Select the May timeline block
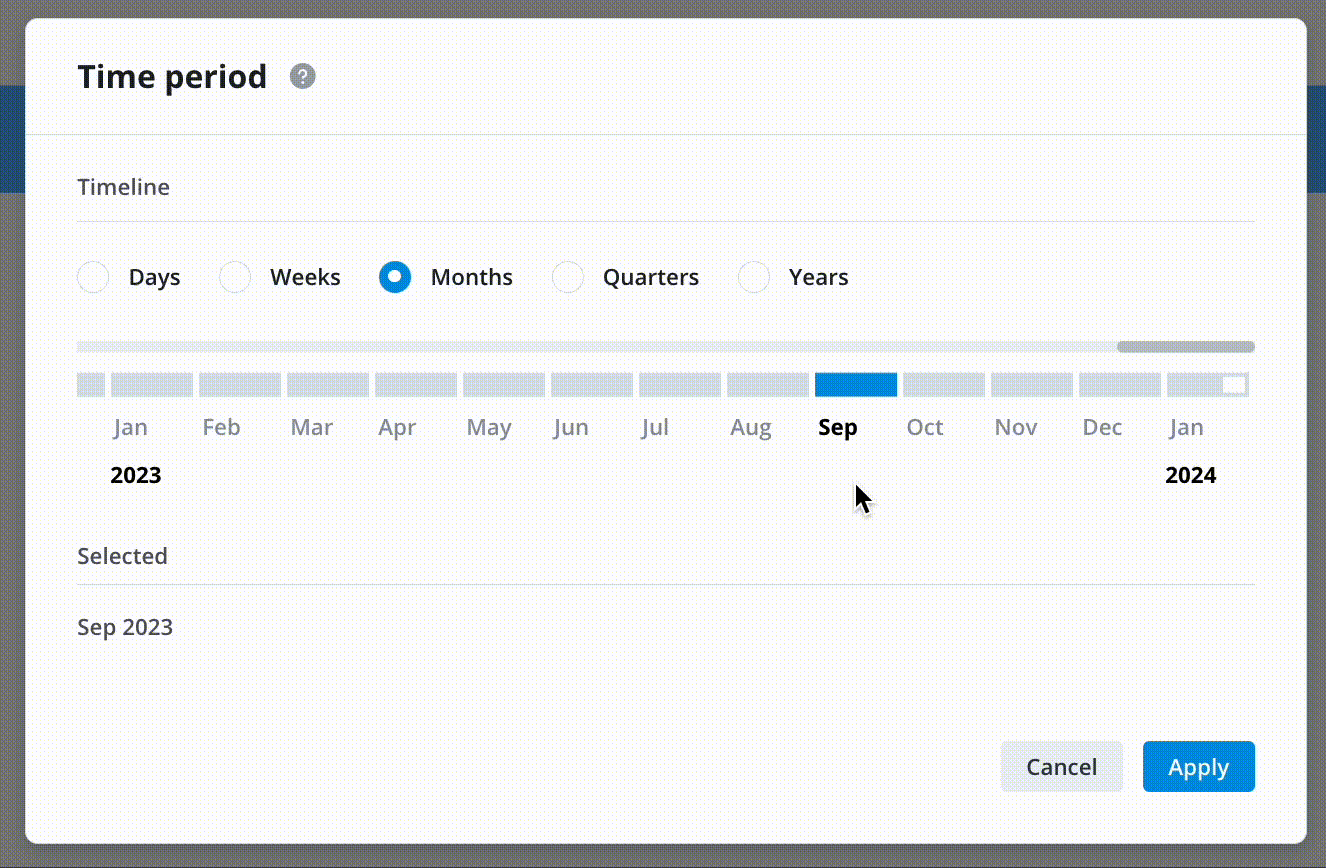Image resolution: width=1326 pixels, height=868 pixels. click(x=504, y=385)
